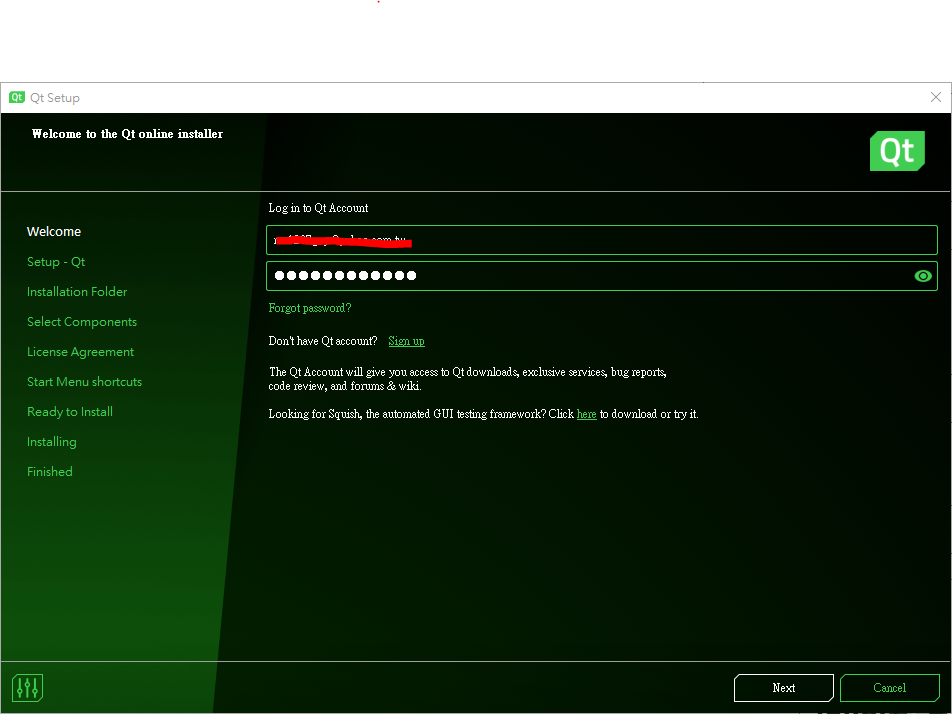Image resolution: width=952 pixels, height=714 pixels.
Task: Go to Finished step
Action: point(50,472)
